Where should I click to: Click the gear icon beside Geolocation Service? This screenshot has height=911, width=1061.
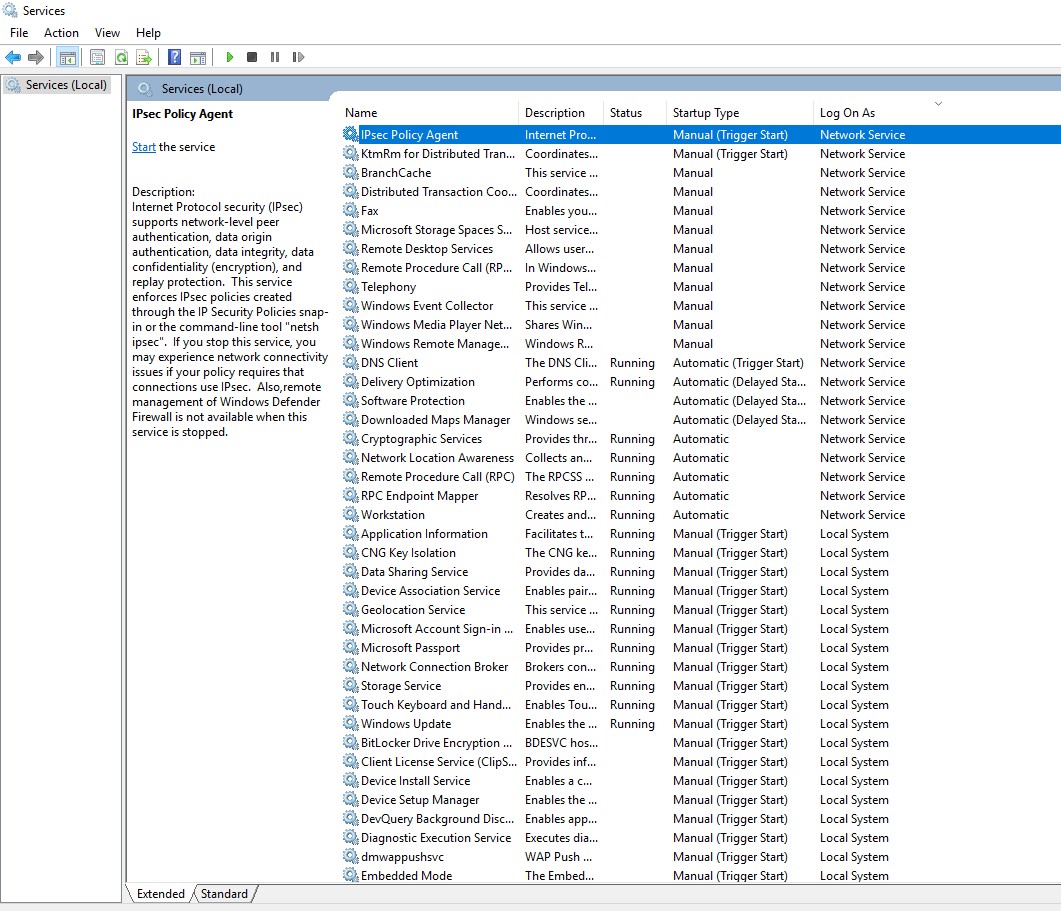[351, 609]
